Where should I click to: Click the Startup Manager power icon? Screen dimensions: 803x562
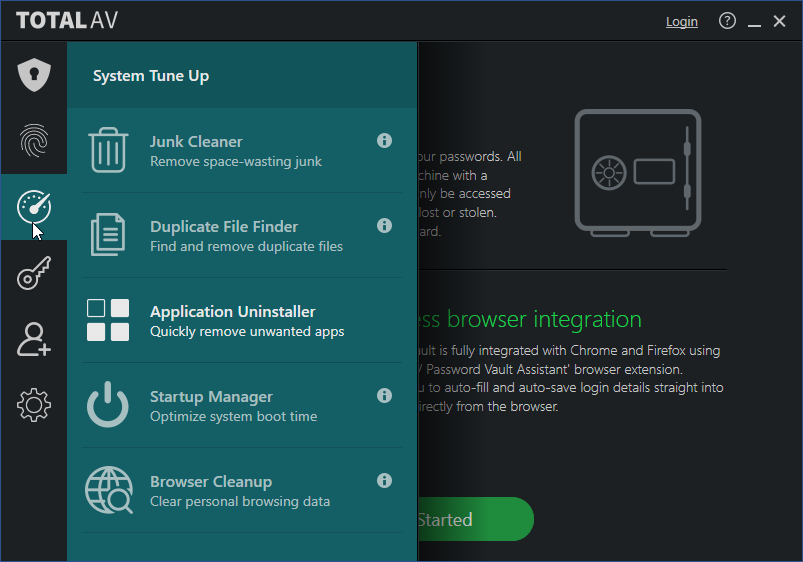coord(108,404)
